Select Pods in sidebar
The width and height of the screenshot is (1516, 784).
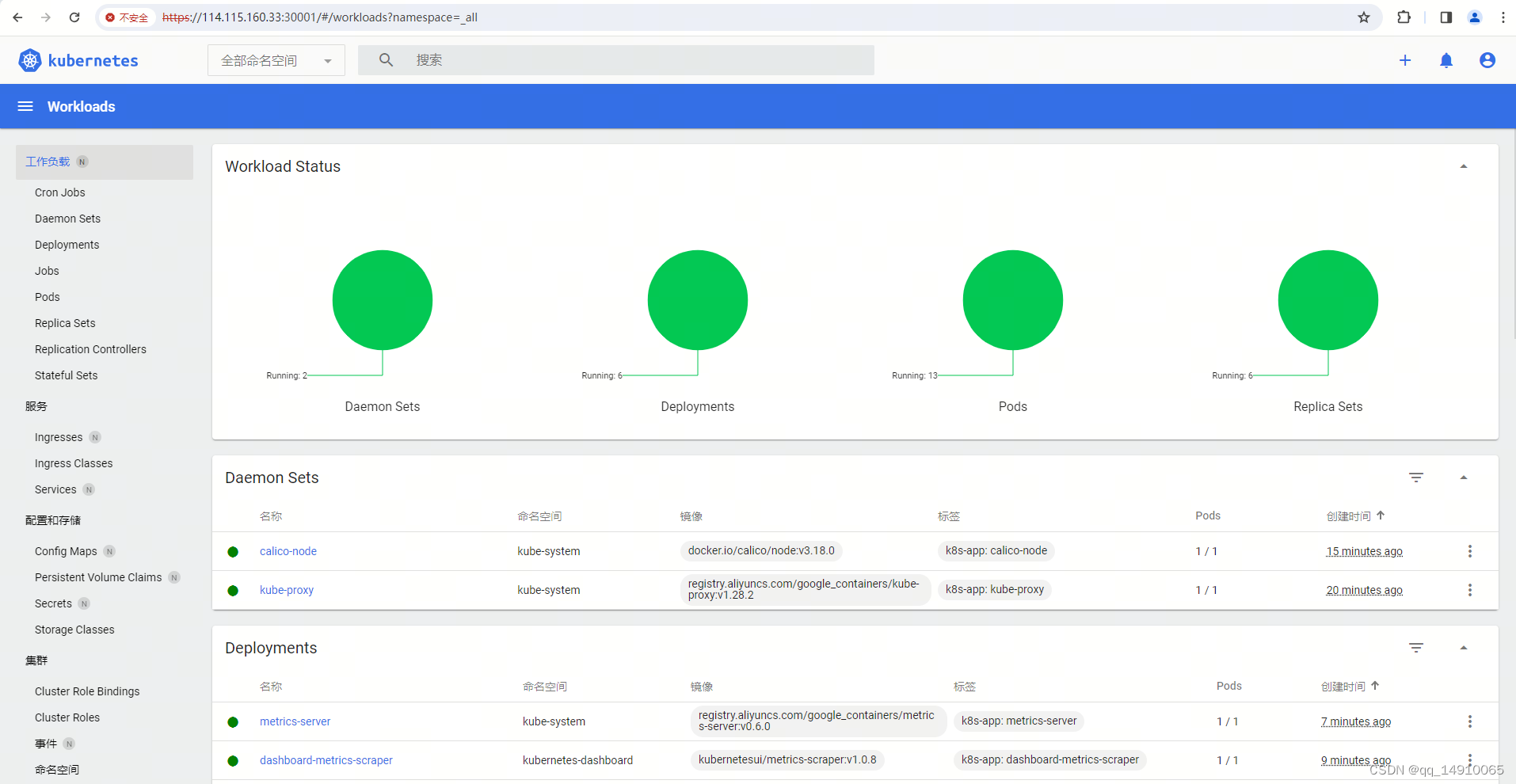[47, 297]
